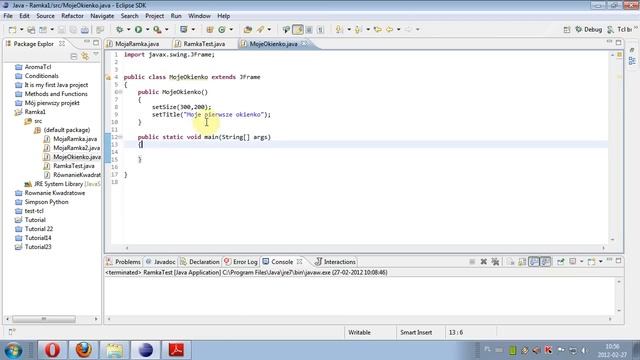The height and width of the screenshot is (360, 640).
Task: Open dropdown arrow next to Run button
Action: [147, 29]
